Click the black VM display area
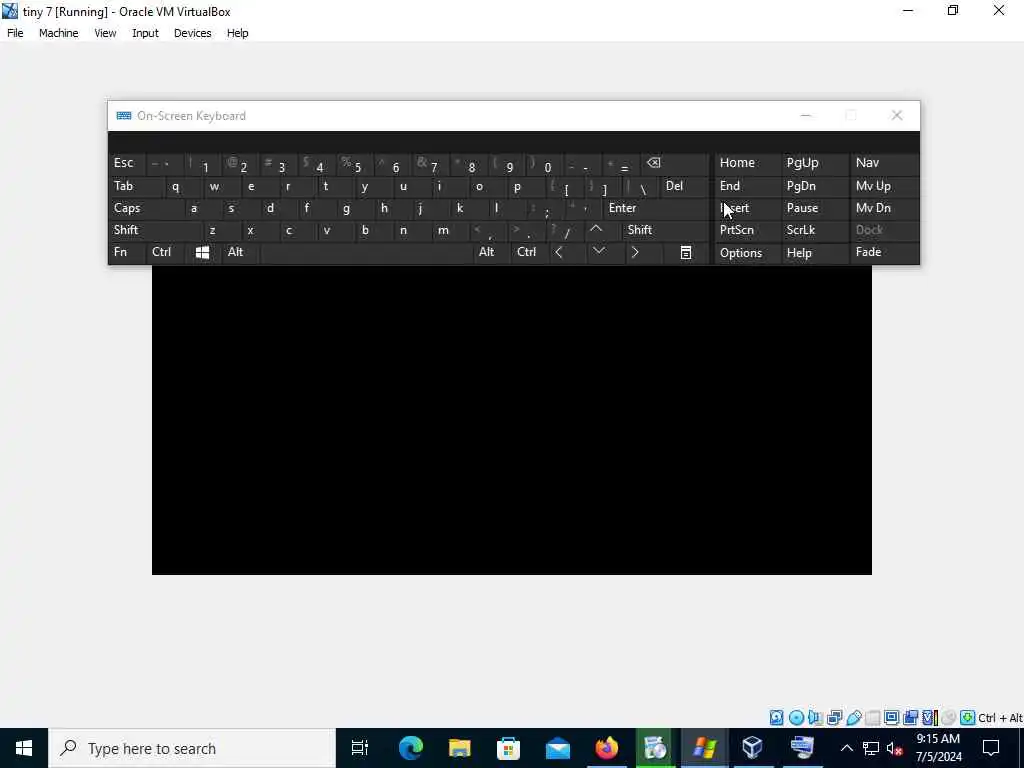Image resolution: width=1024 pixels, height=768 pixels. (x=511, y=420)
